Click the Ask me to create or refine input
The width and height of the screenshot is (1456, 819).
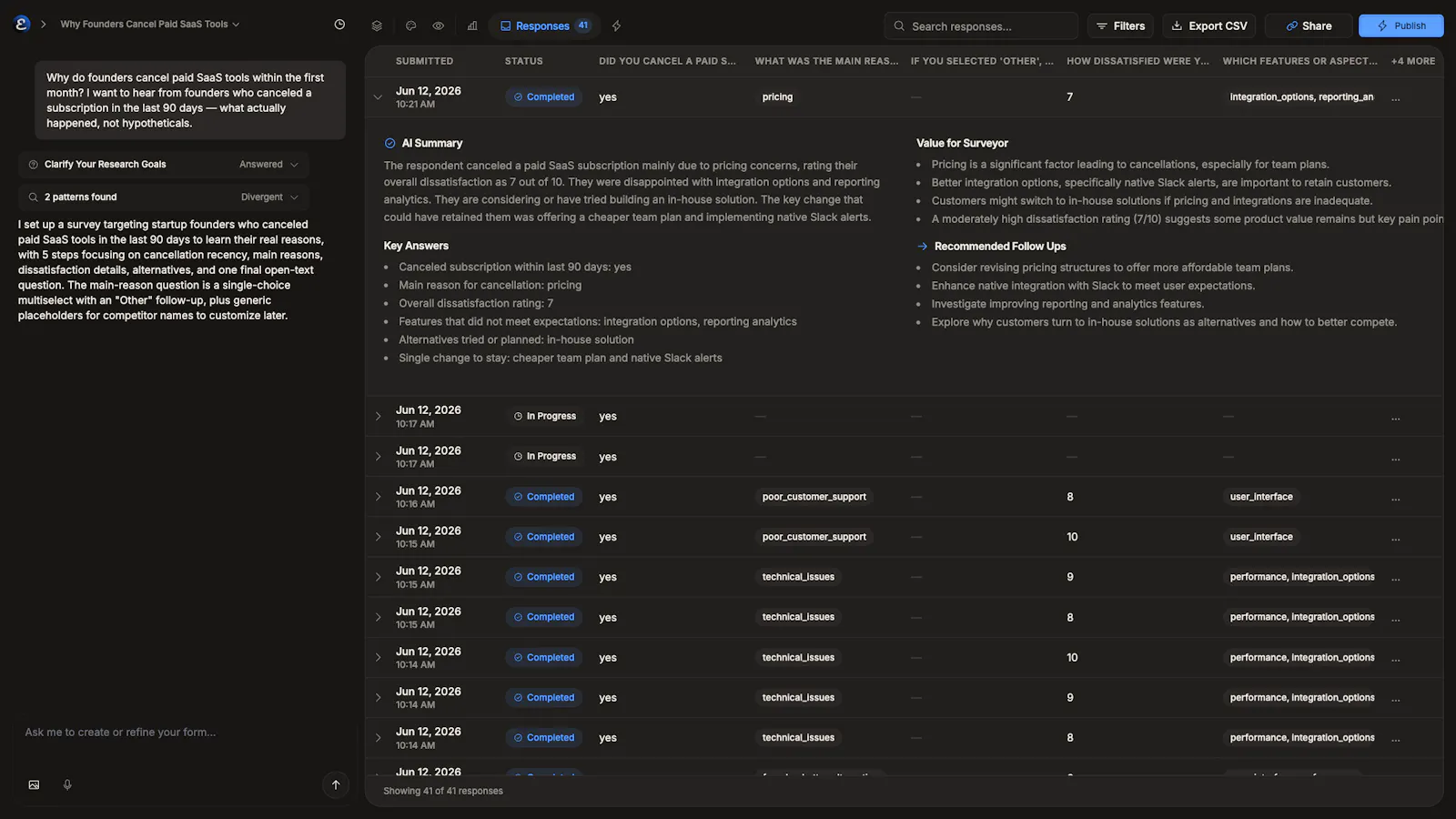(x=182, y=733)
